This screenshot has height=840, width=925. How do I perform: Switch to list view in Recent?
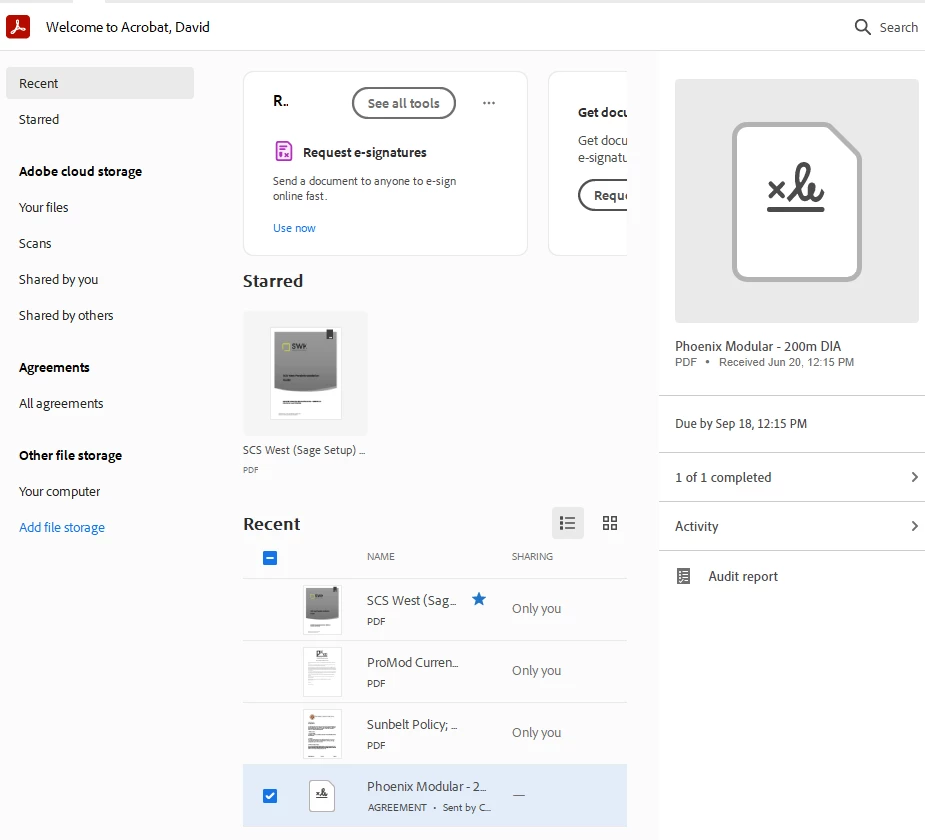coord(568,523)
